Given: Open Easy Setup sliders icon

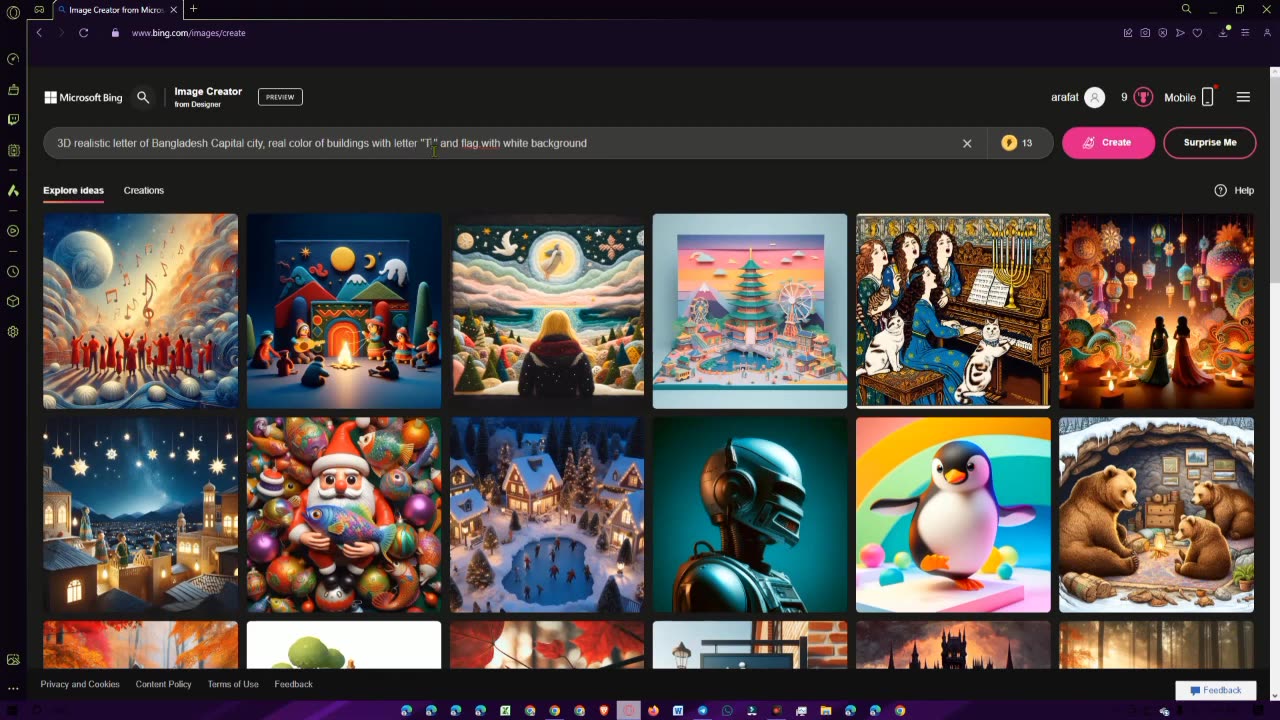Looking at the screenshot, I should pos(1245,33).
